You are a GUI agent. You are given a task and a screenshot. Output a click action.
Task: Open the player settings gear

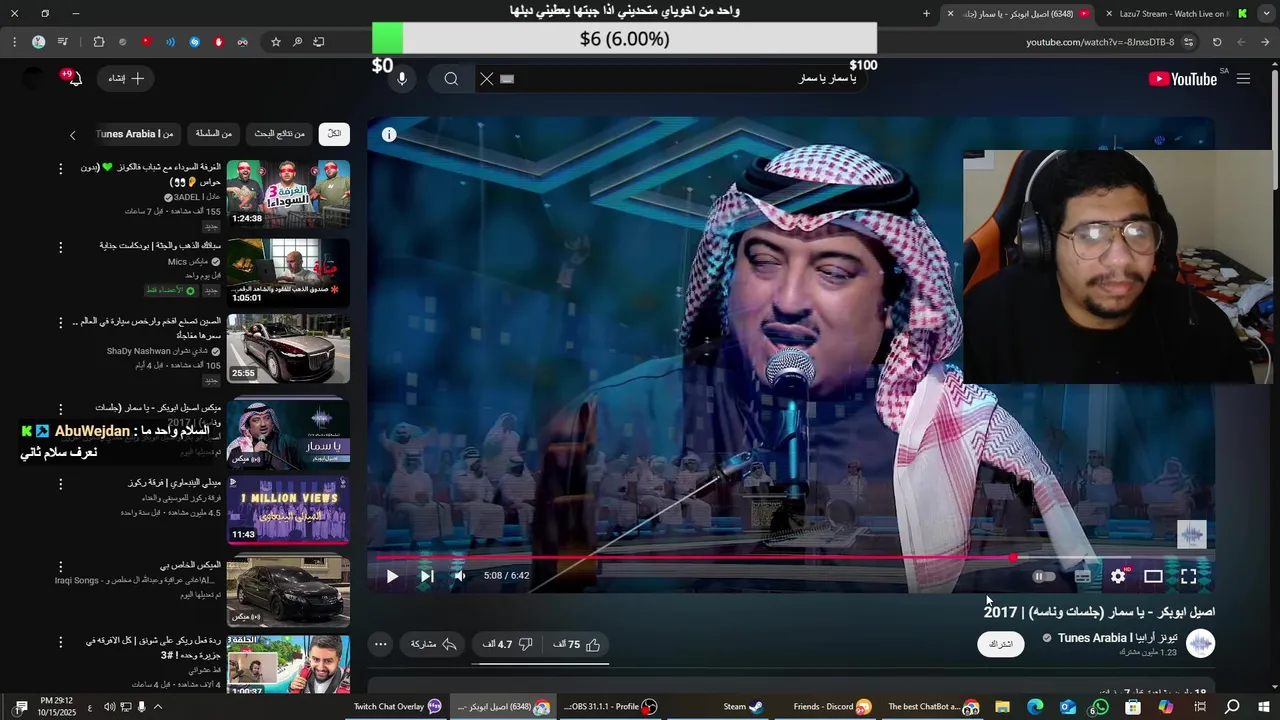[1118, 576]
